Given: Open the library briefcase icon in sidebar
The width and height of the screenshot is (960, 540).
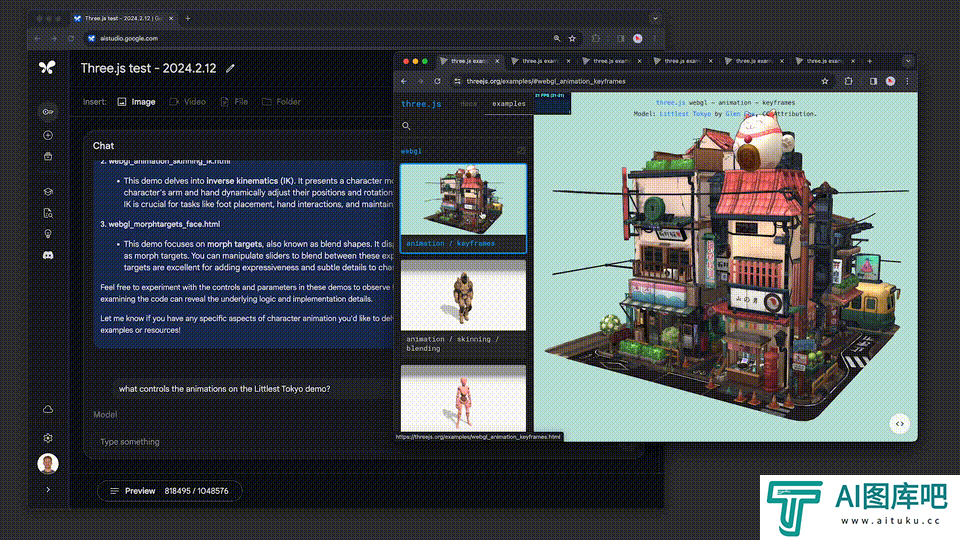Looking at the screenshot, I should (x=48, y=157).
